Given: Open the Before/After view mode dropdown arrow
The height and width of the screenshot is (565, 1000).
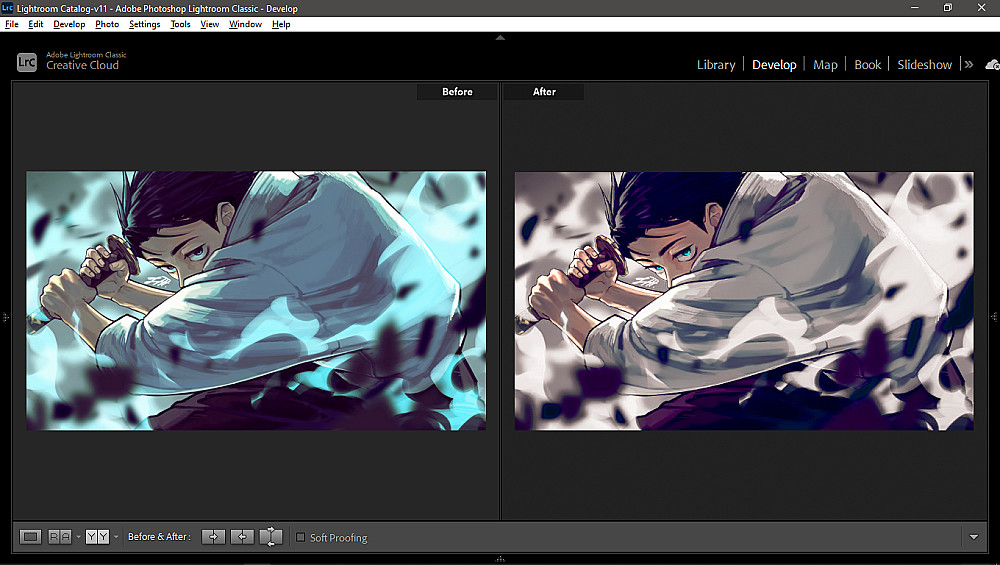Looking at the screenshot, I should pos(115,537).
